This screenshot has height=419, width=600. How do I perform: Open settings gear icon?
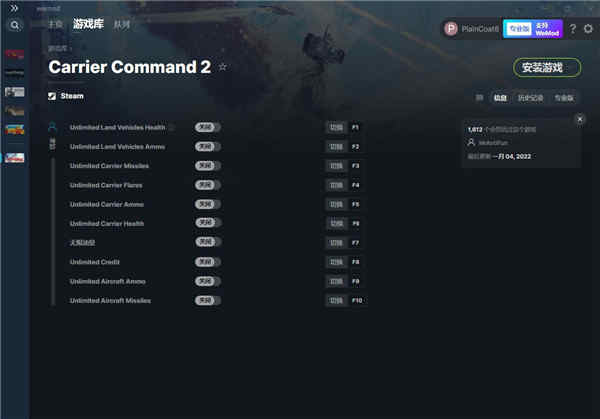pos(588,29)
